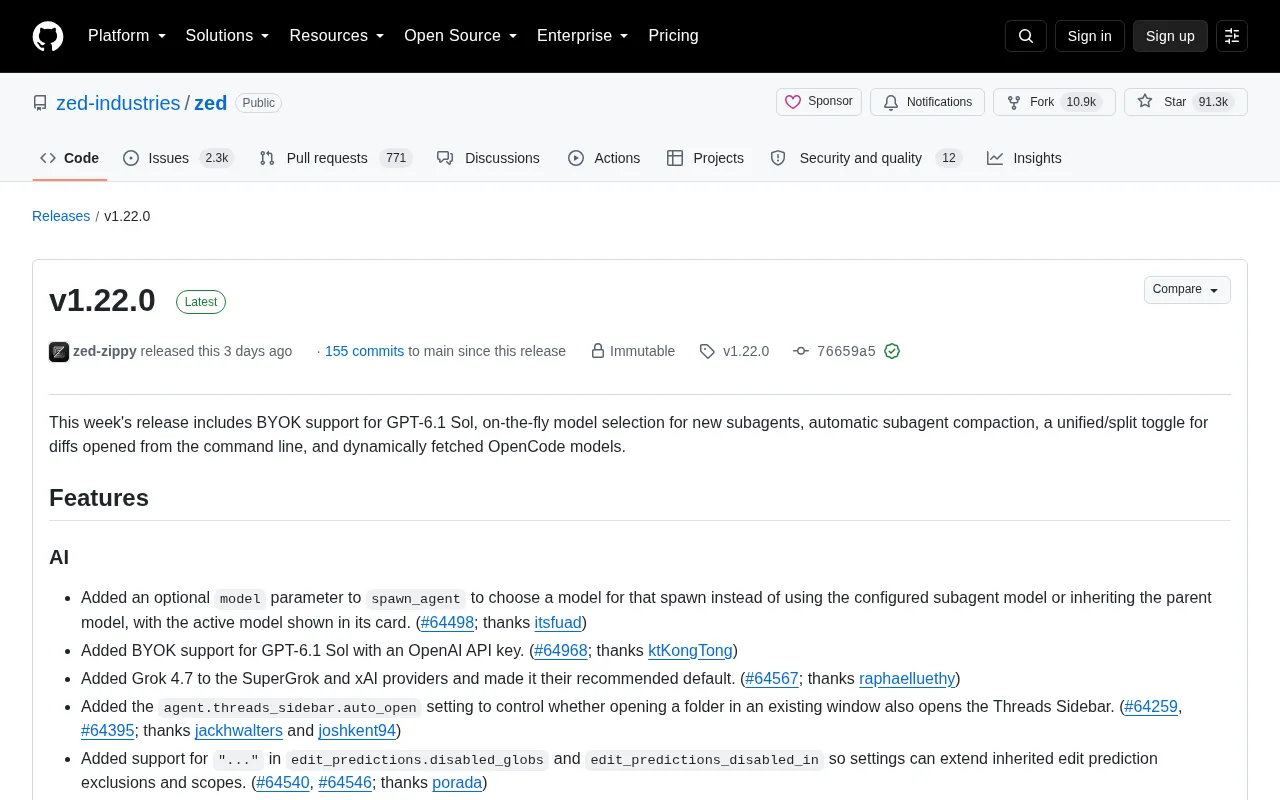Open contributor raphaelluethy profile
The height and width of the screenshot is (800, 1280).
coord(907,679)
